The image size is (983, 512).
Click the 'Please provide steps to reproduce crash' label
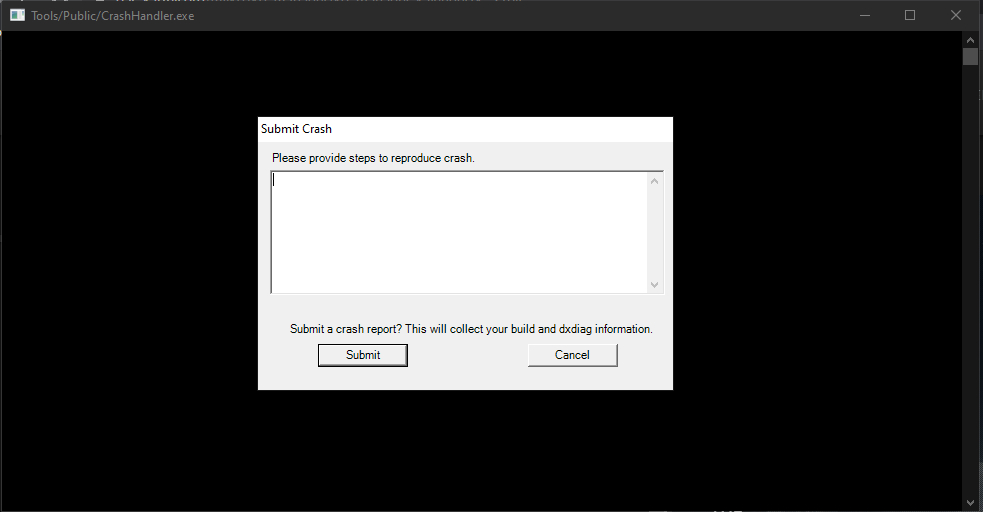[x=373, y=158]
